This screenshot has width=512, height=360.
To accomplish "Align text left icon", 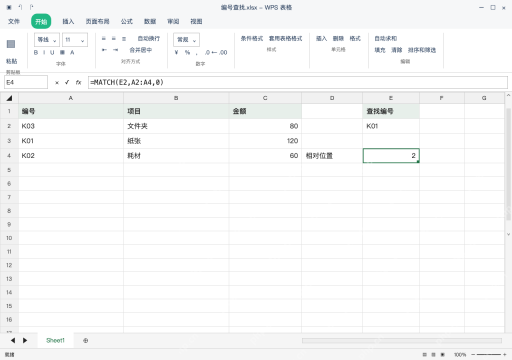I will 104,39.
